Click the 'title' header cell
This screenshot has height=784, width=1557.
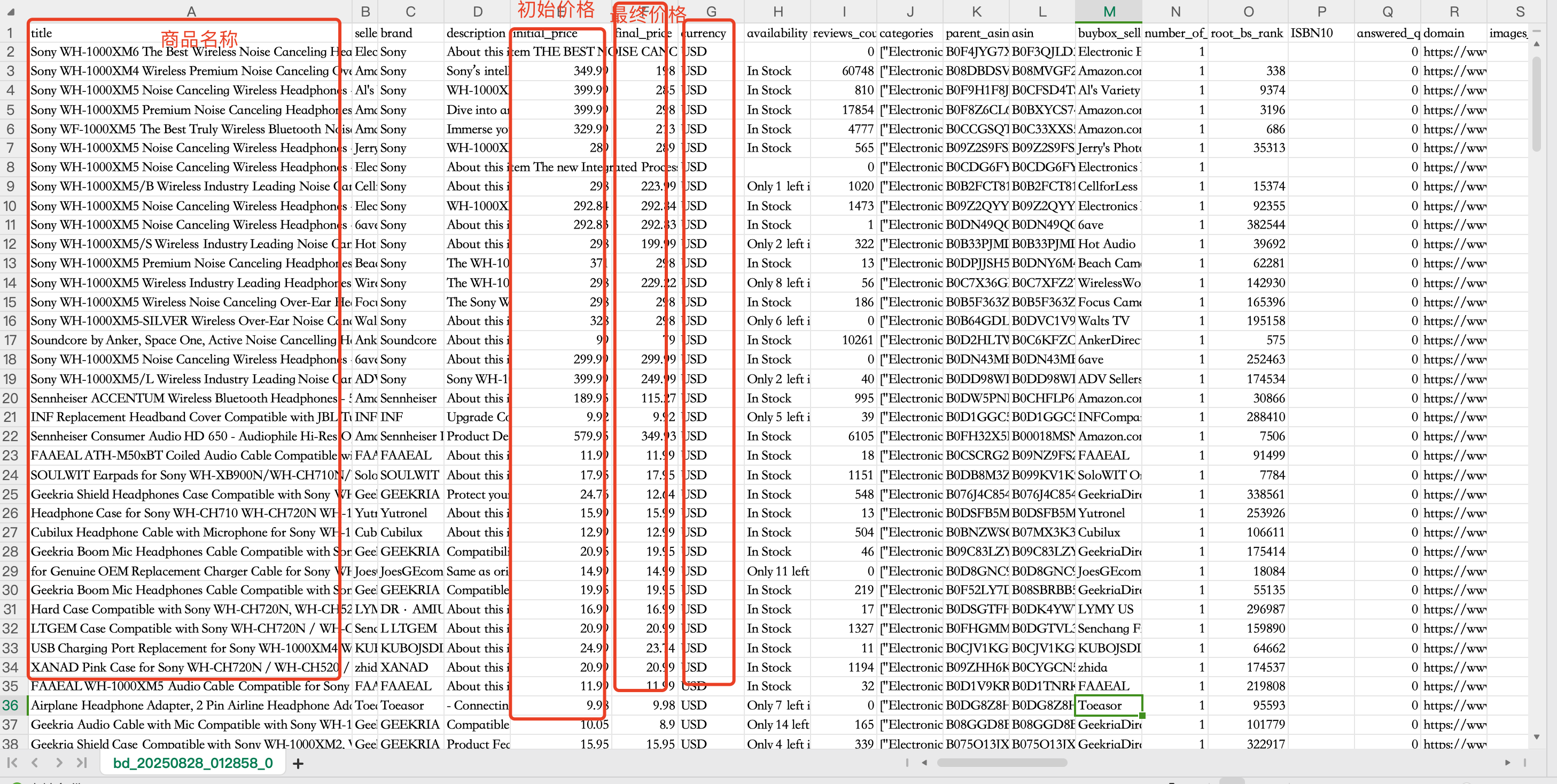[x=190, y=33]
